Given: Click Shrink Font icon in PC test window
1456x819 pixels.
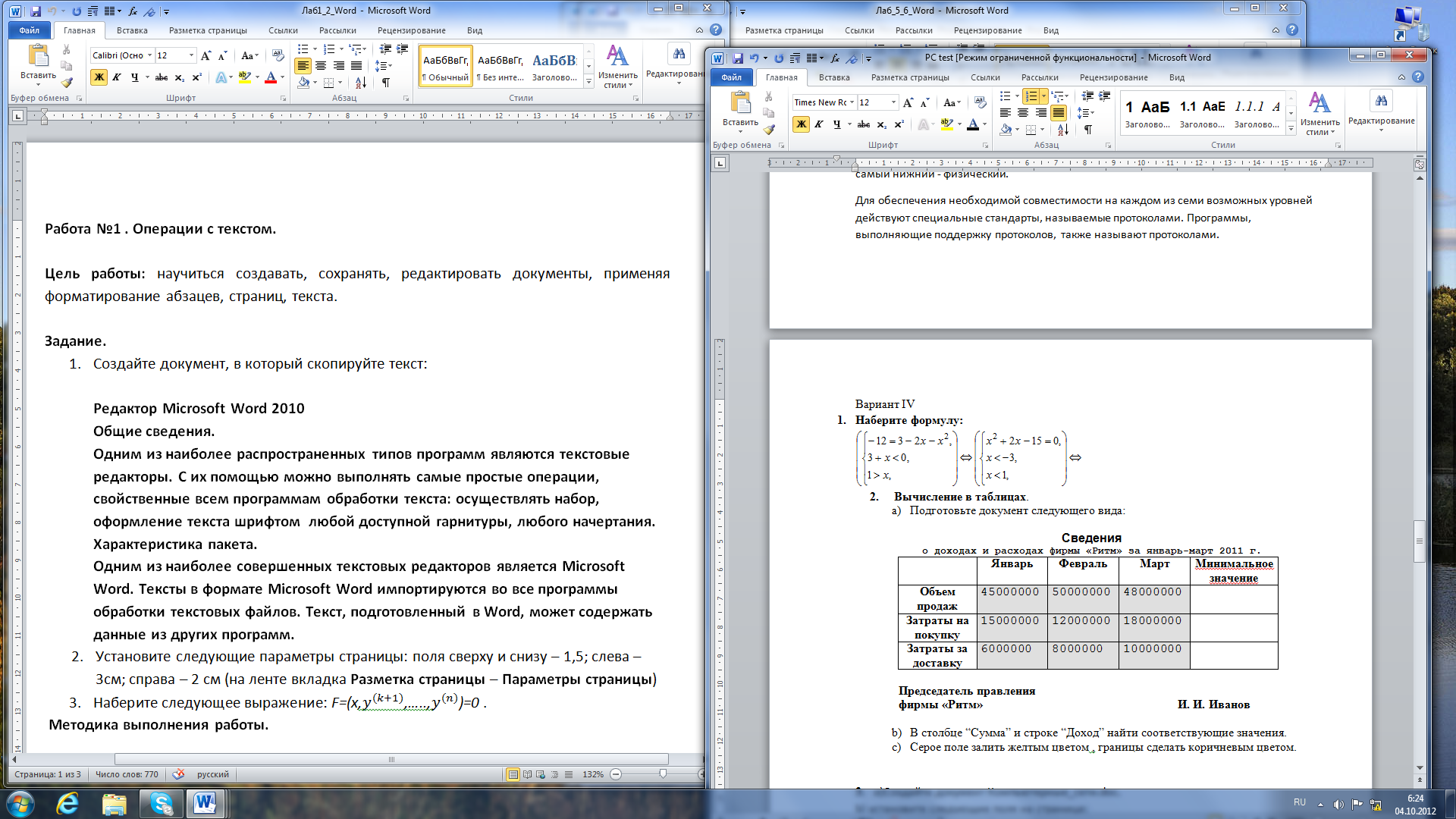Looking at the screenshot, I should (925, 102).
